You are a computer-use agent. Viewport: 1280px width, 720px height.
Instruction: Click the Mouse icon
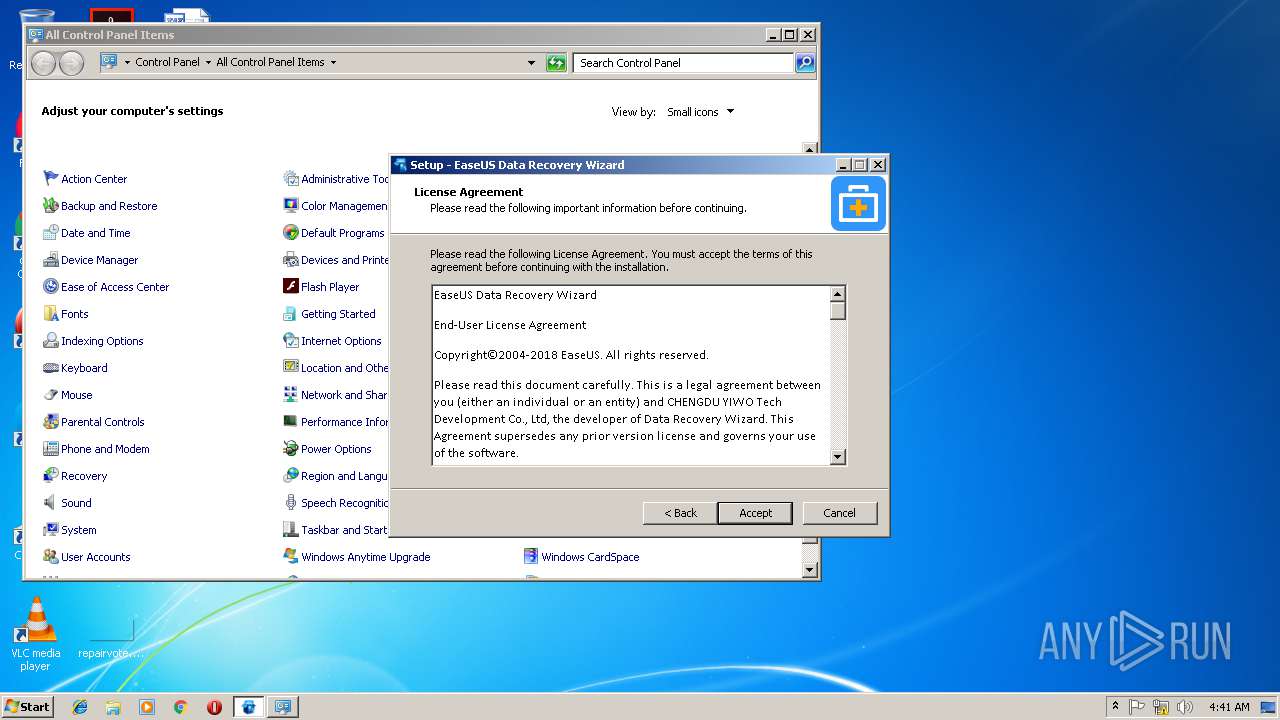point(51,395)
